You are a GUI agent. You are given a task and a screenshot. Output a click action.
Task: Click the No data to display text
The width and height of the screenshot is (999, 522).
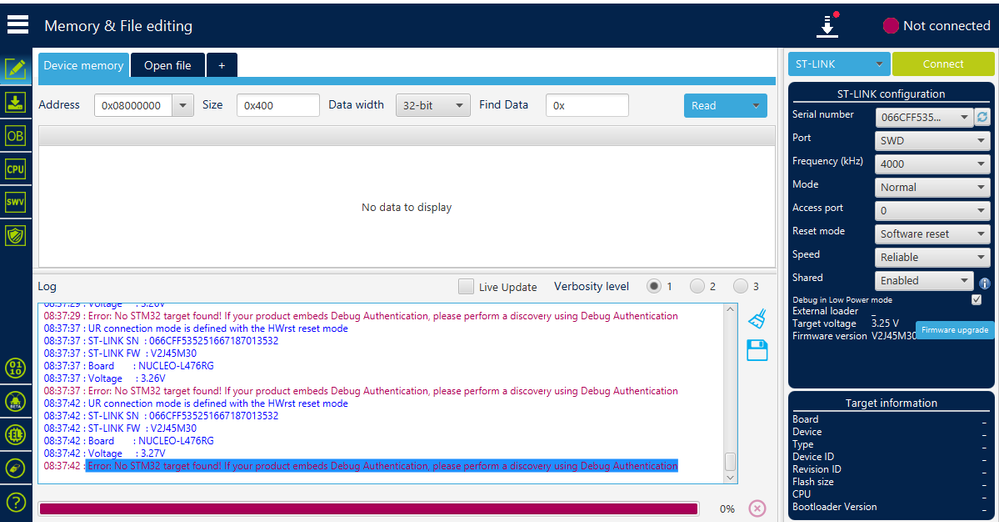click(x=406, y=207)
